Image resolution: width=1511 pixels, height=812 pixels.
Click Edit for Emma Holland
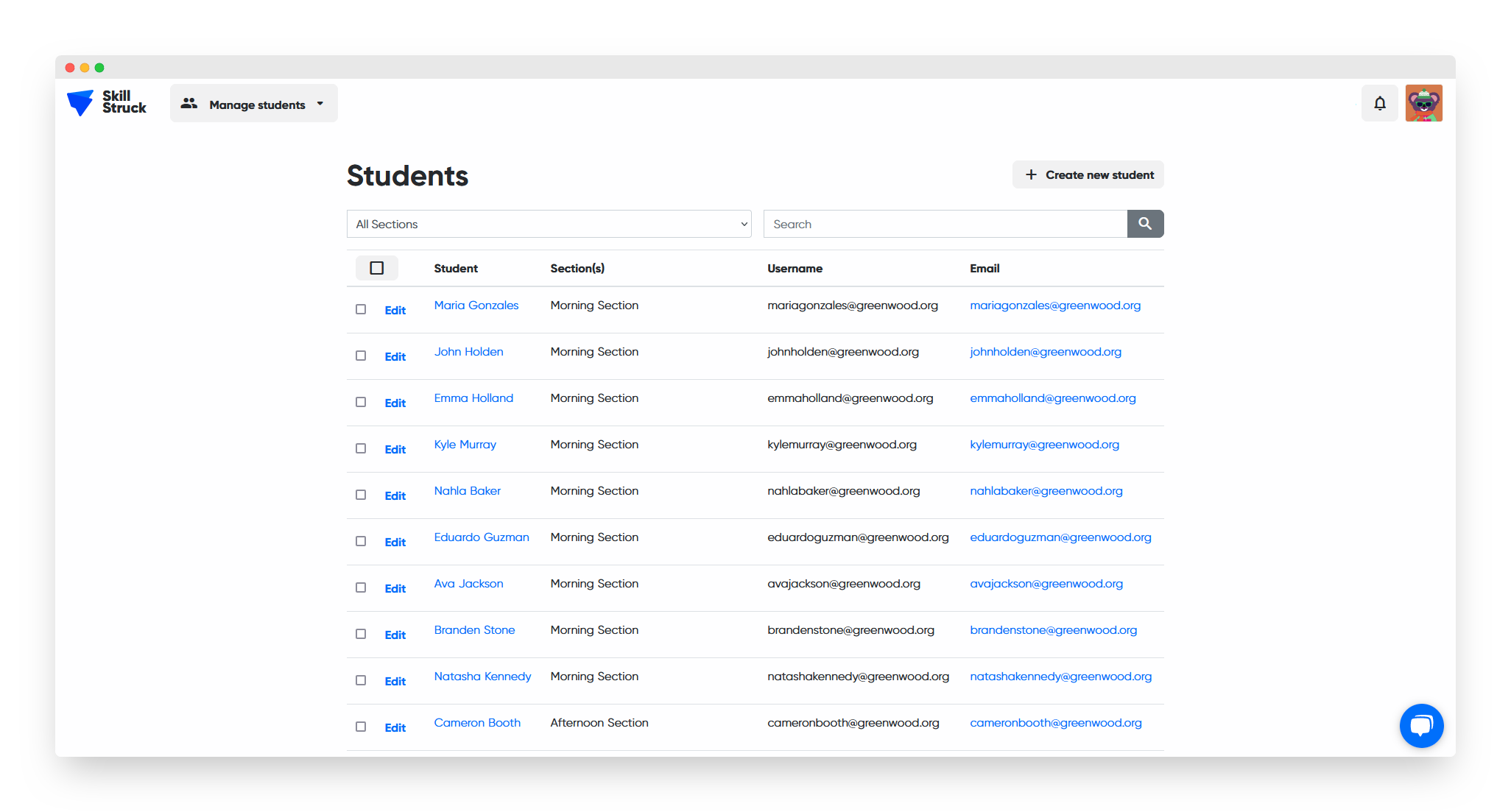395,403
